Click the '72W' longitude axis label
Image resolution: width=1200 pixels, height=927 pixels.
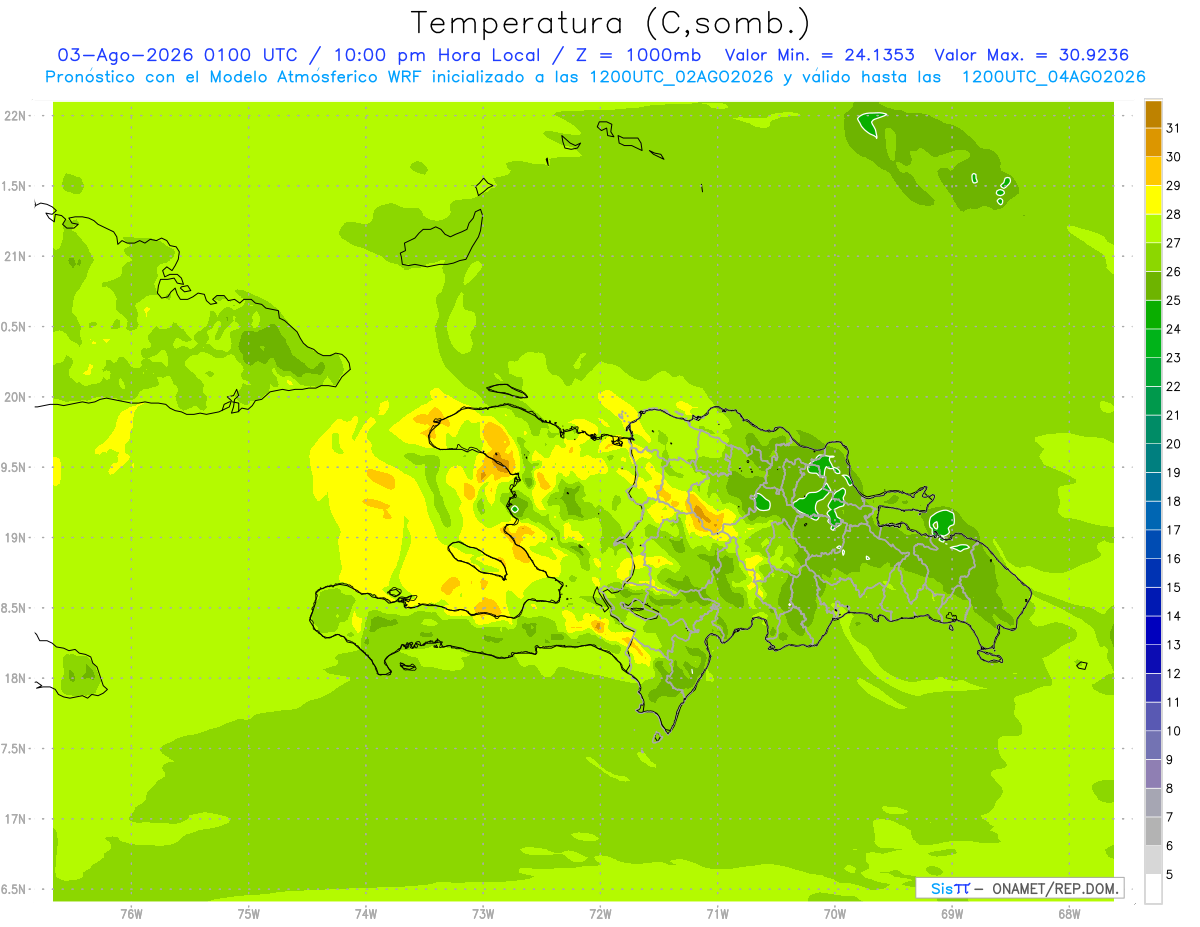tap(600, 913)
